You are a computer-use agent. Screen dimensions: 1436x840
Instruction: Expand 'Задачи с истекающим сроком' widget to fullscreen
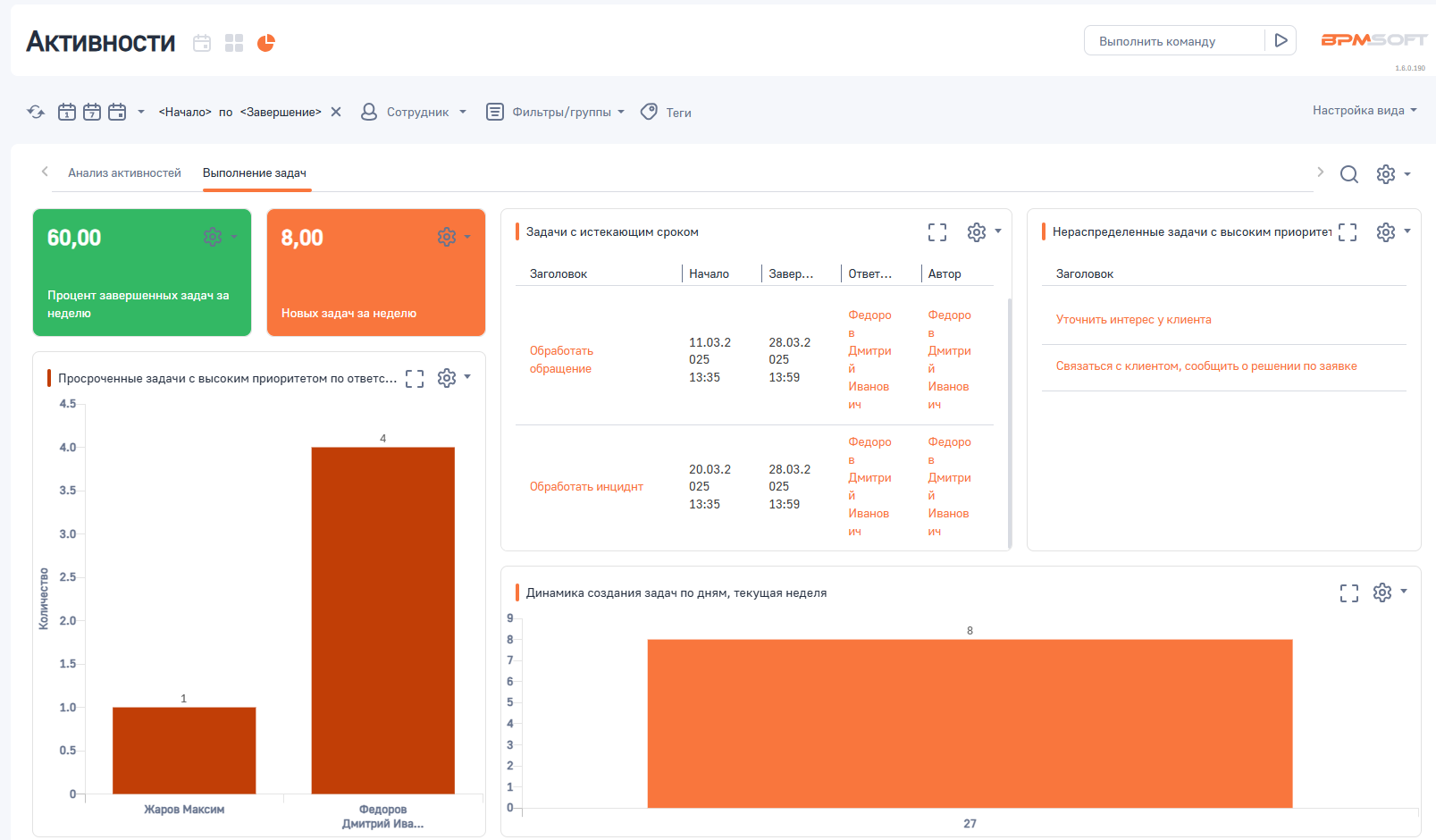936,232
